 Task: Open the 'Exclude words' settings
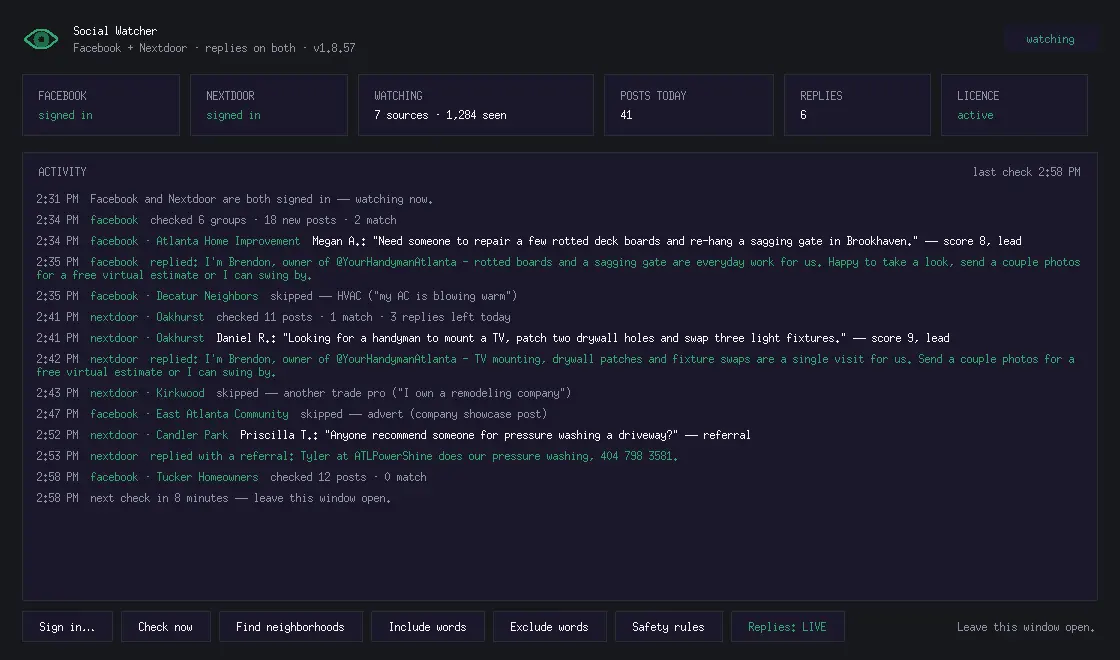(x=549, y=626)
